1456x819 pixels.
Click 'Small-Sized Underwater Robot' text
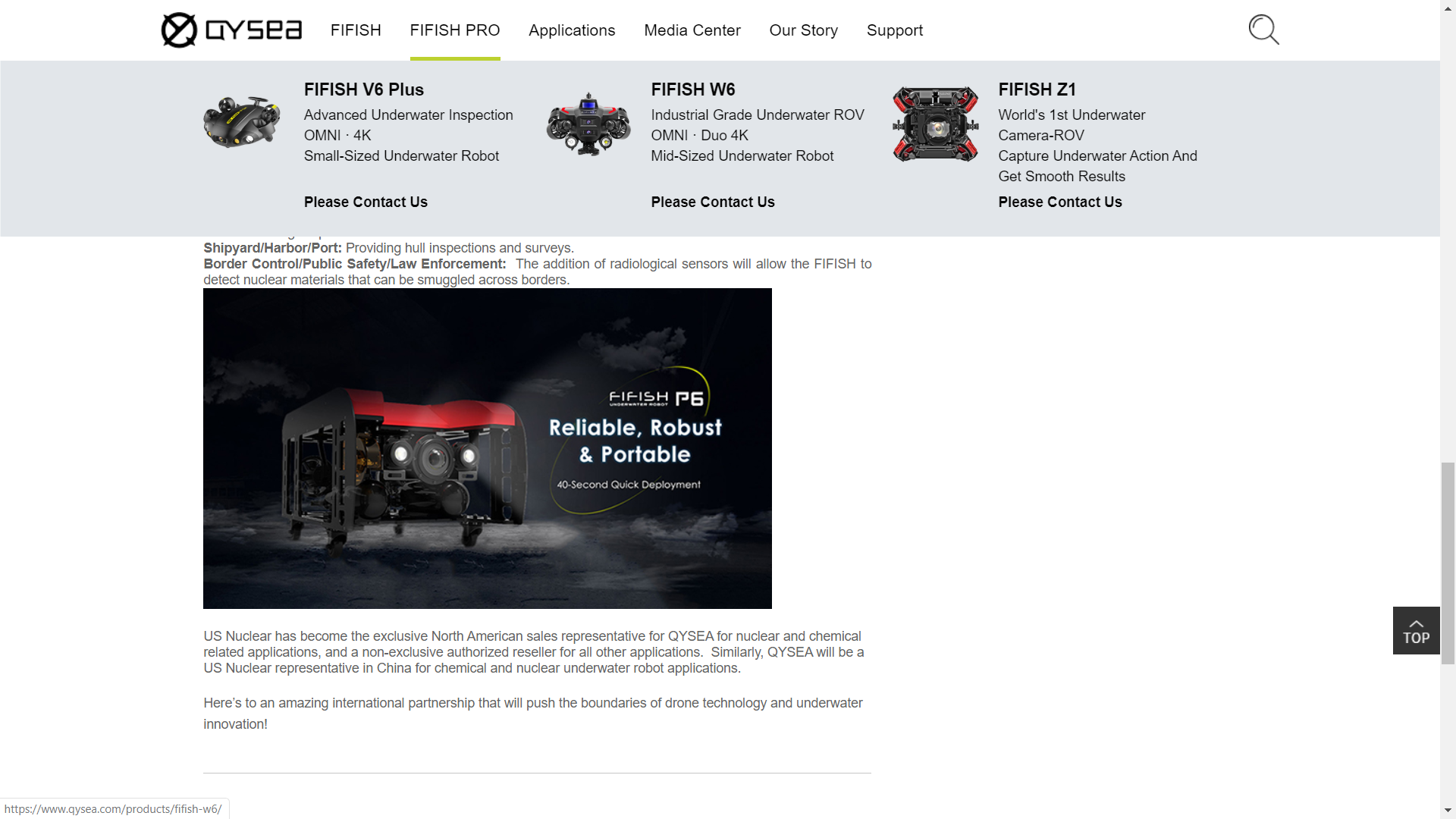(x=401, y=155)
